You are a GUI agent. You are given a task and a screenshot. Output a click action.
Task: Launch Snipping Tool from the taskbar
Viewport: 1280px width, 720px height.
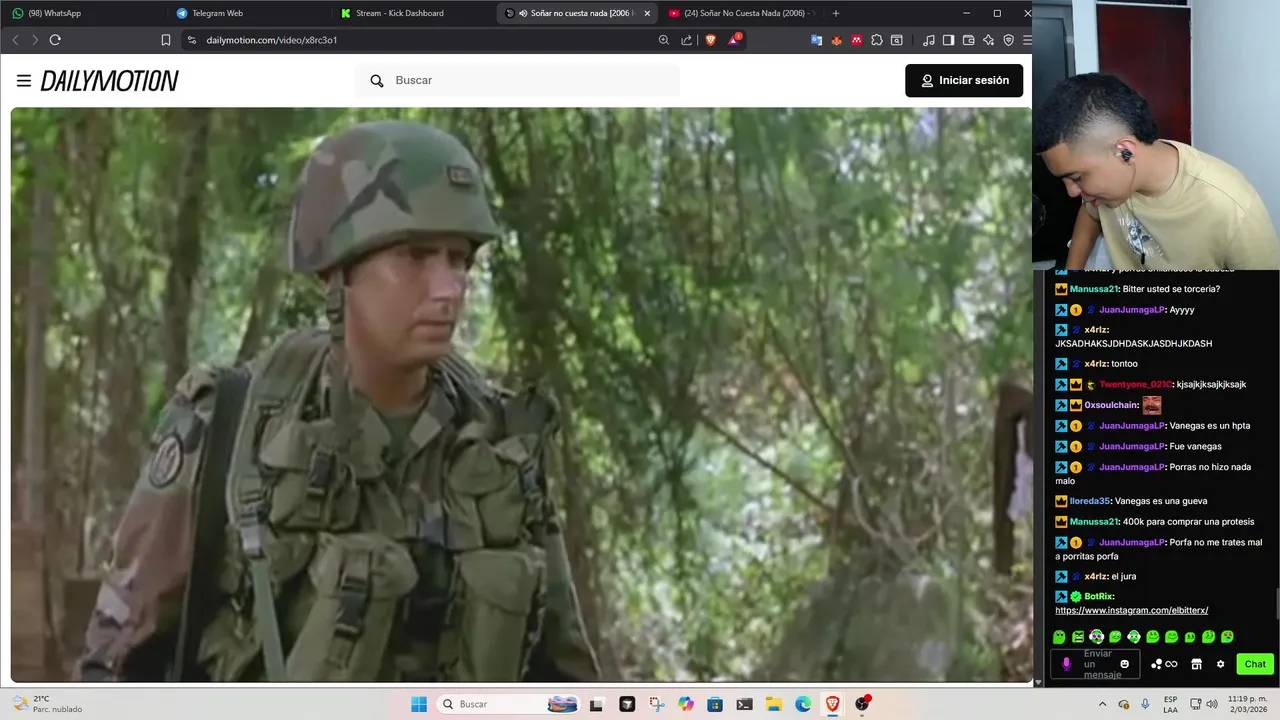tap(656, 704)
